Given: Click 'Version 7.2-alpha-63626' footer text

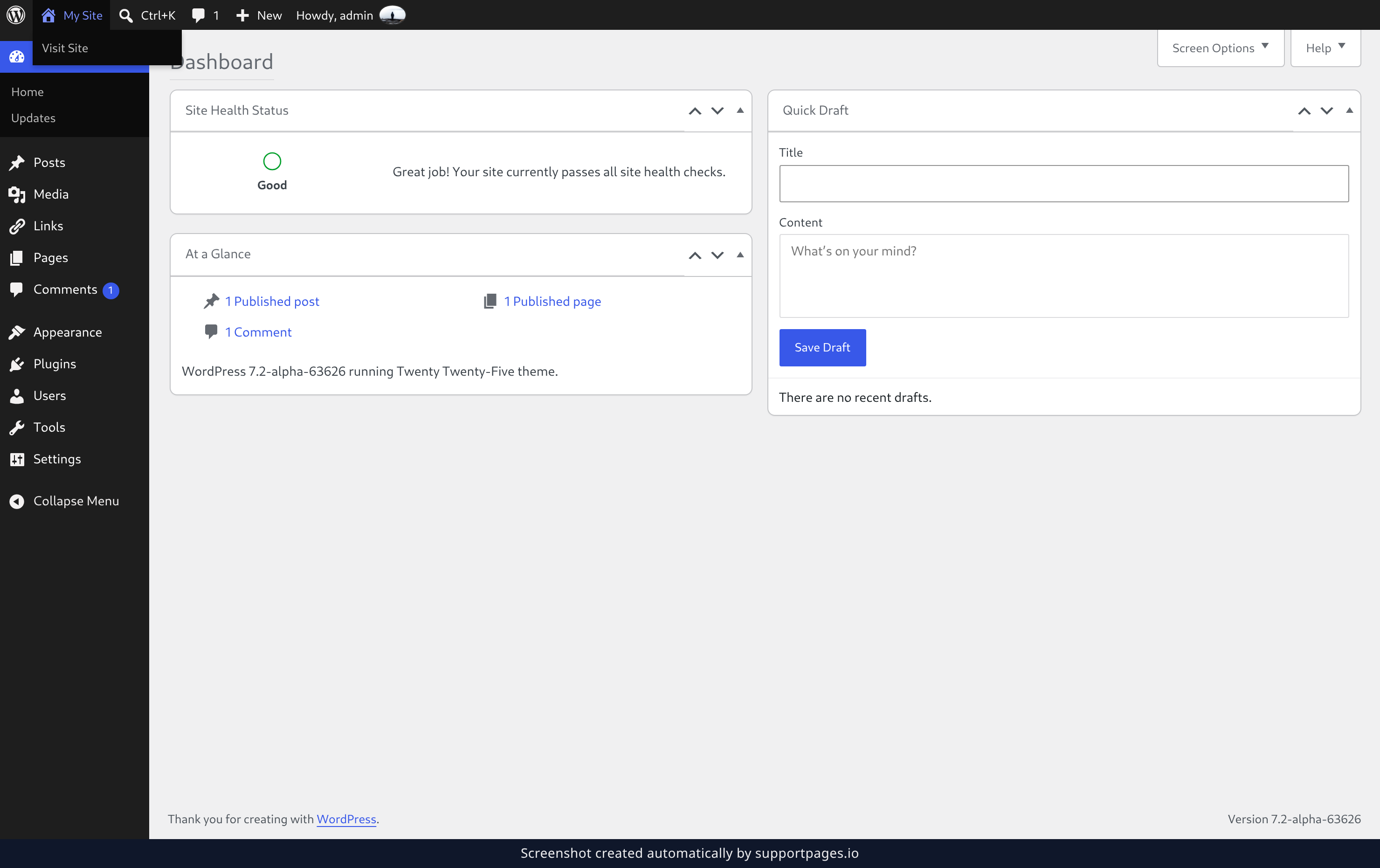Looking at the screenshot, I should [x=1294, y=820].
